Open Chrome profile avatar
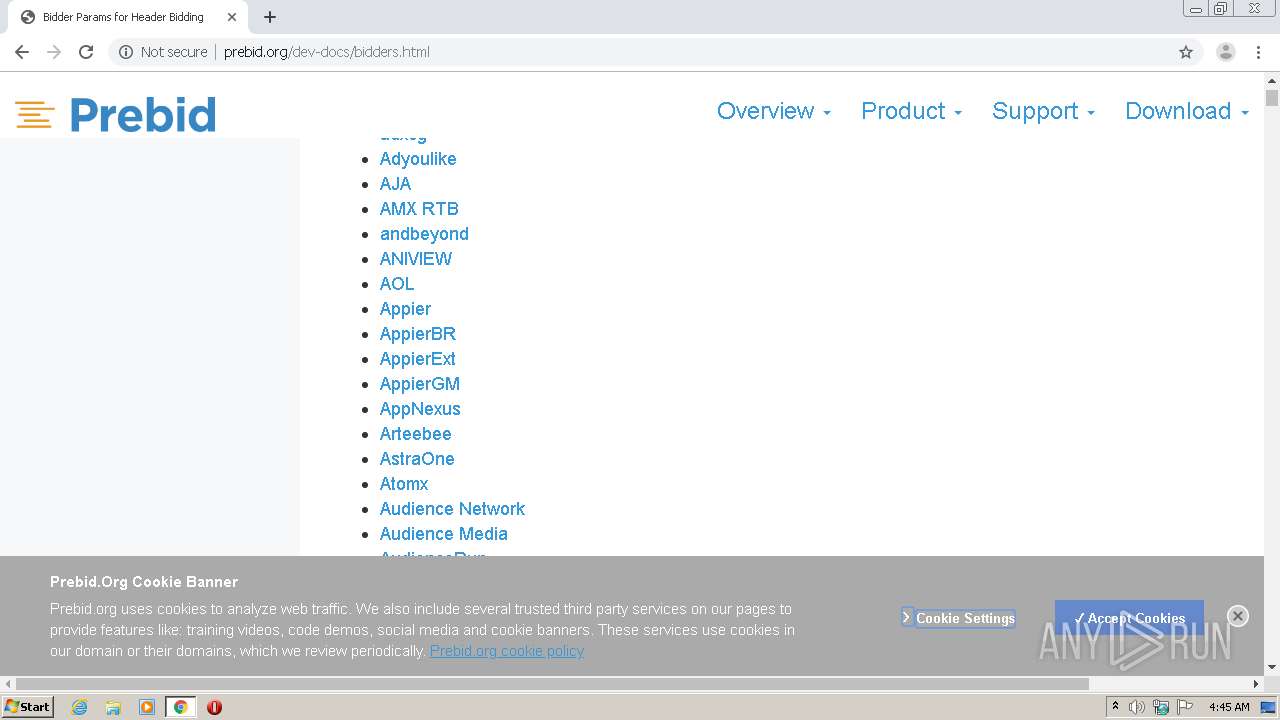This screenshot has height=720, width=1280. tap(1226, 52)
